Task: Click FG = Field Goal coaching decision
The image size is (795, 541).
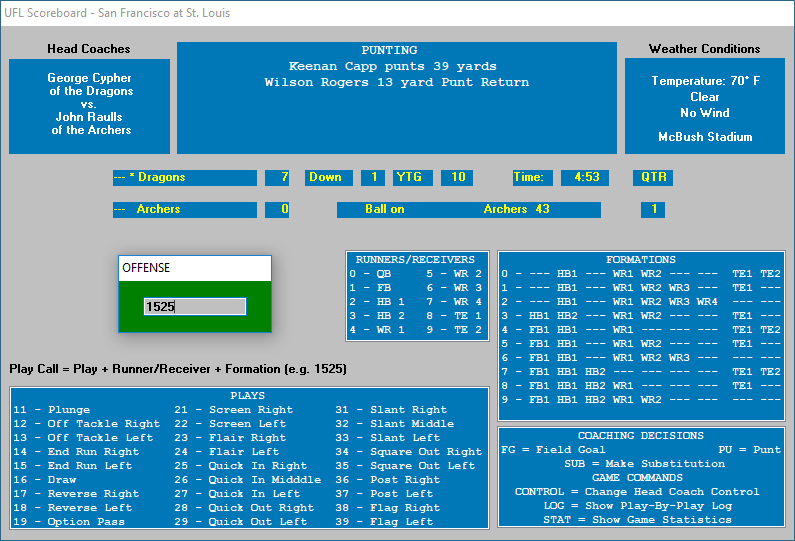Action: point(553,450)
